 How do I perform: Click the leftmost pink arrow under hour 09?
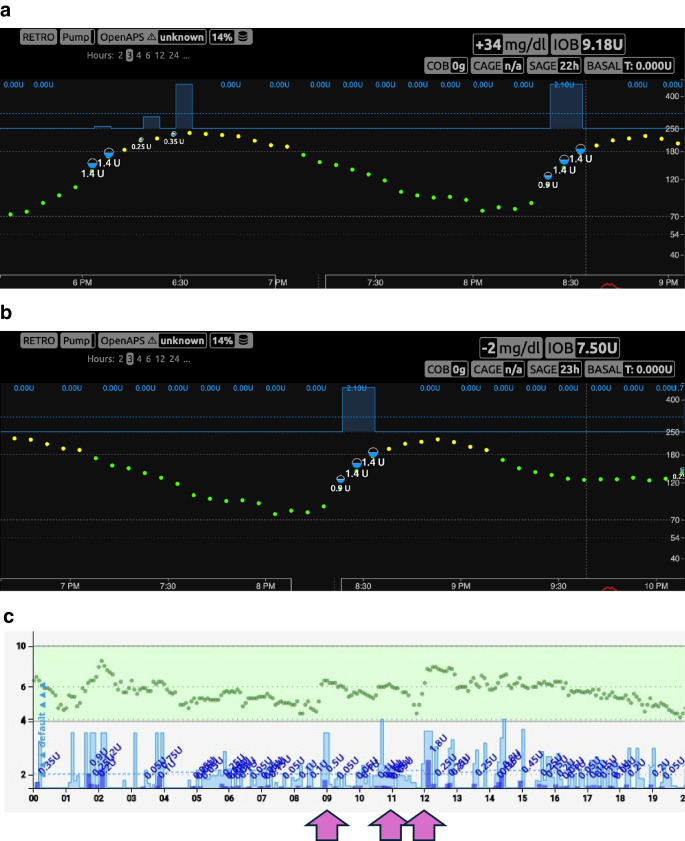(327, 825)
